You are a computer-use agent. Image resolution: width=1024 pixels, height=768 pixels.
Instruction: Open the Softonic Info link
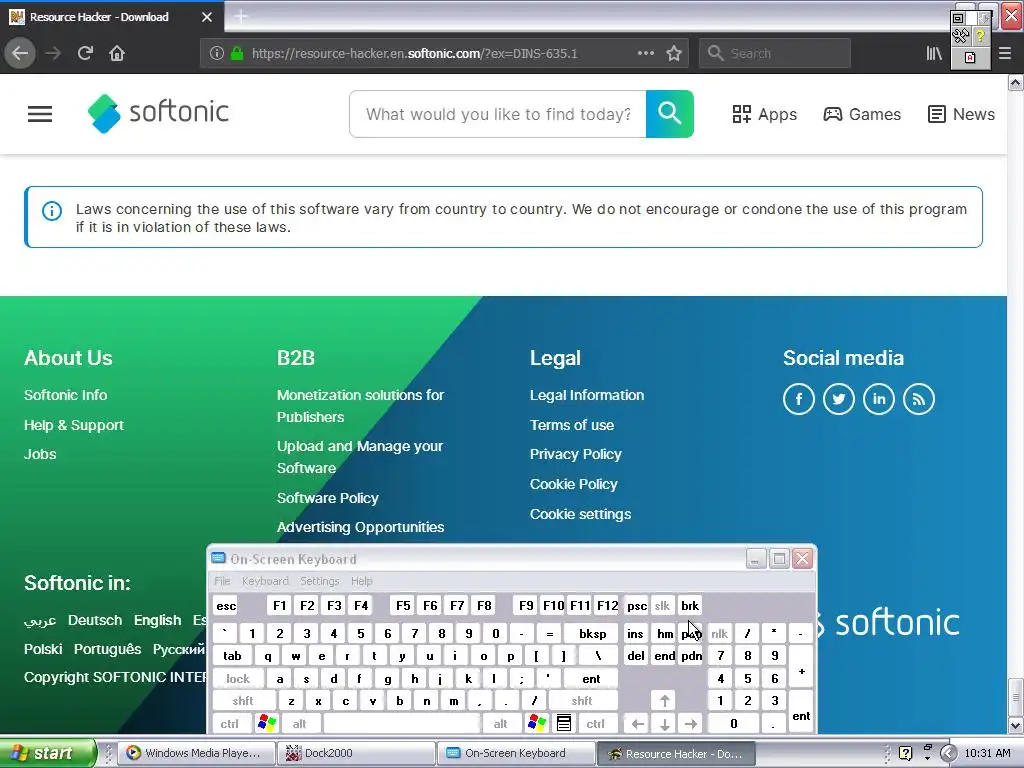coord(65,395)
